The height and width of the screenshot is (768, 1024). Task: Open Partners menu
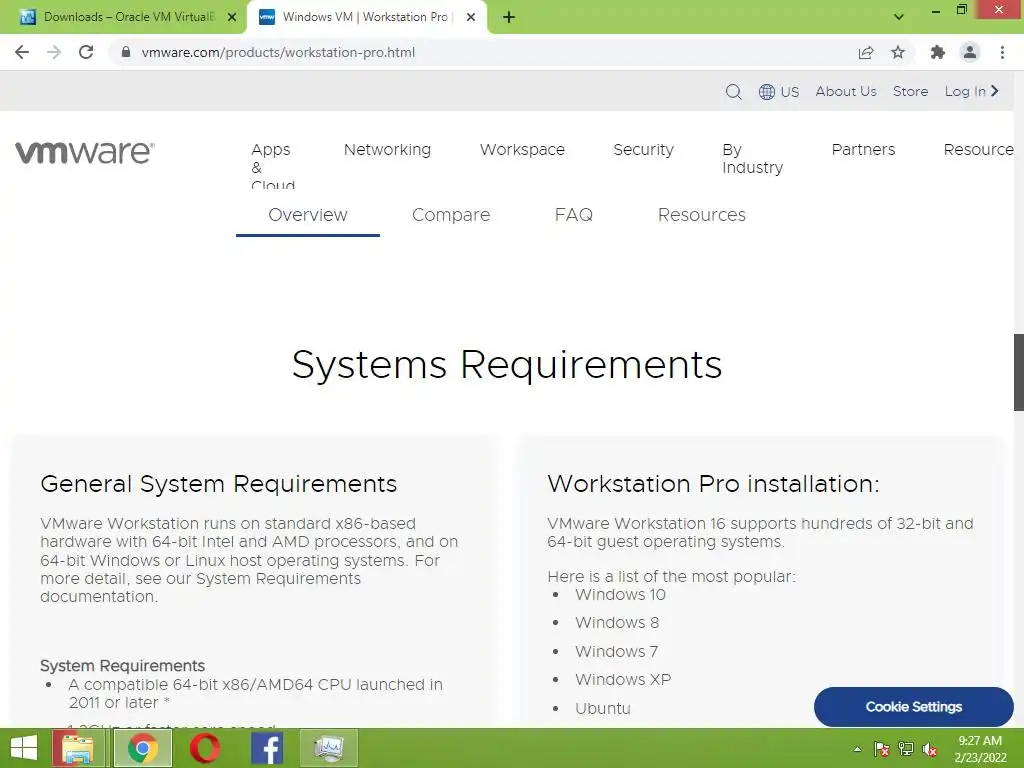863,150
